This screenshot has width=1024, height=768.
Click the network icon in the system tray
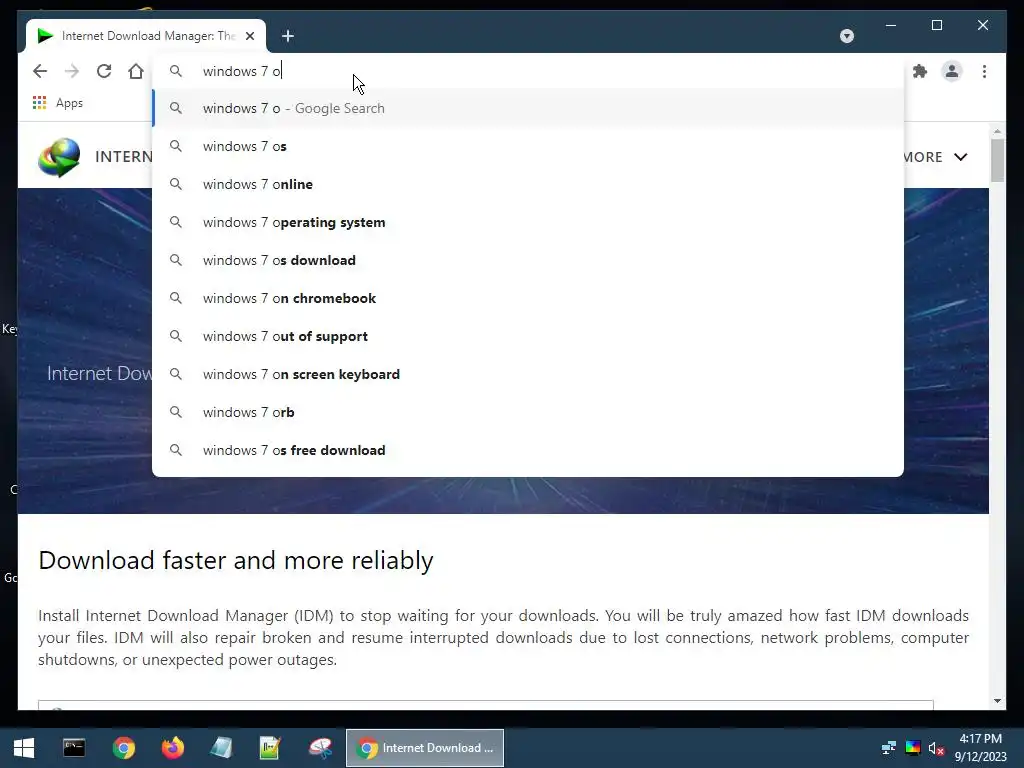coord(888,748)
